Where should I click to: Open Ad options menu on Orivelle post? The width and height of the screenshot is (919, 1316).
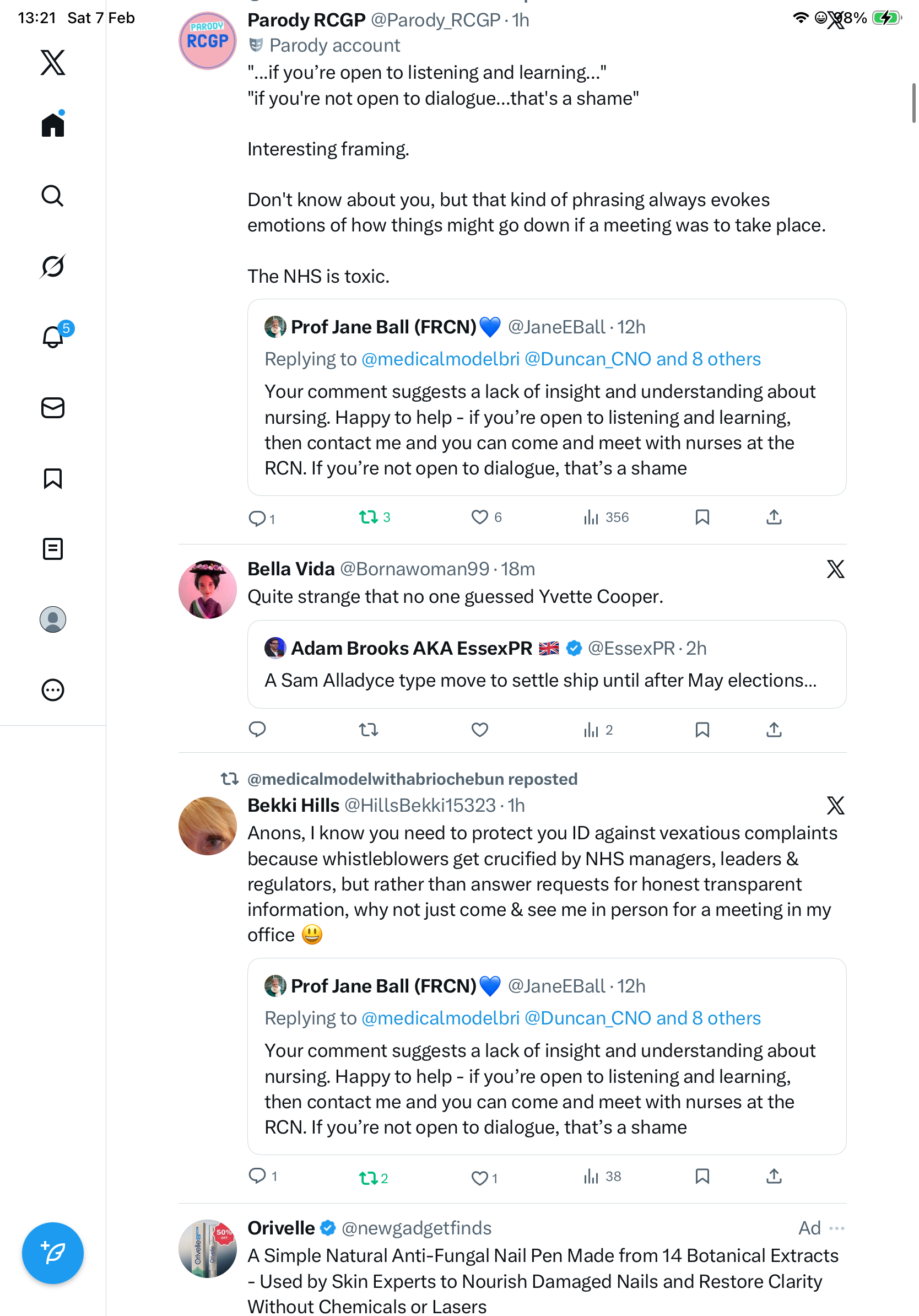pyautogui.click(x=836, y=1228)
